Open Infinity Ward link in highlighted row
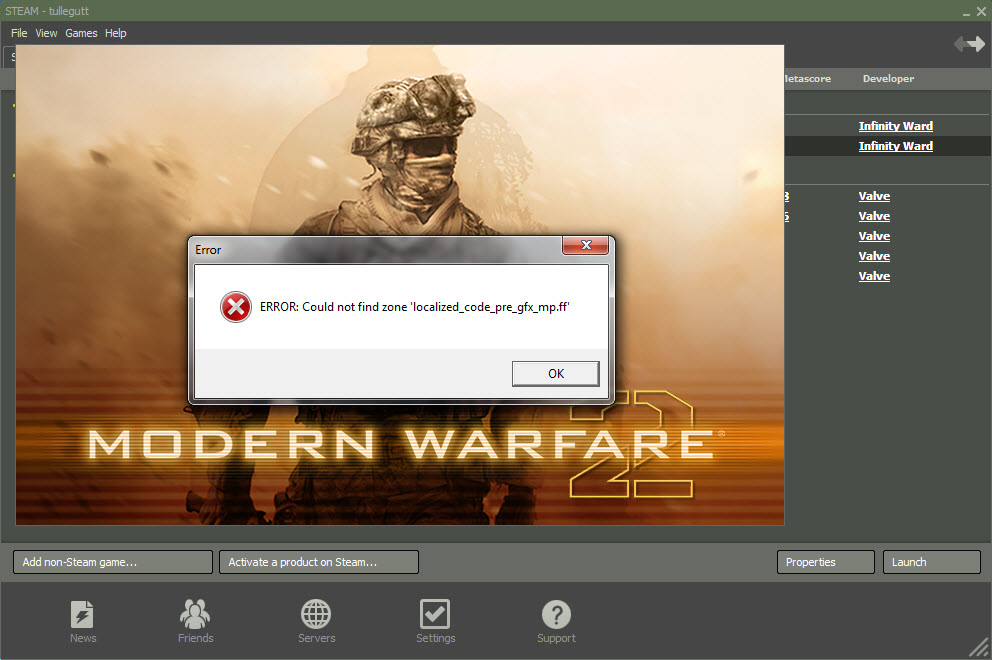The image size is (992, 660). (x=896, y=146)
